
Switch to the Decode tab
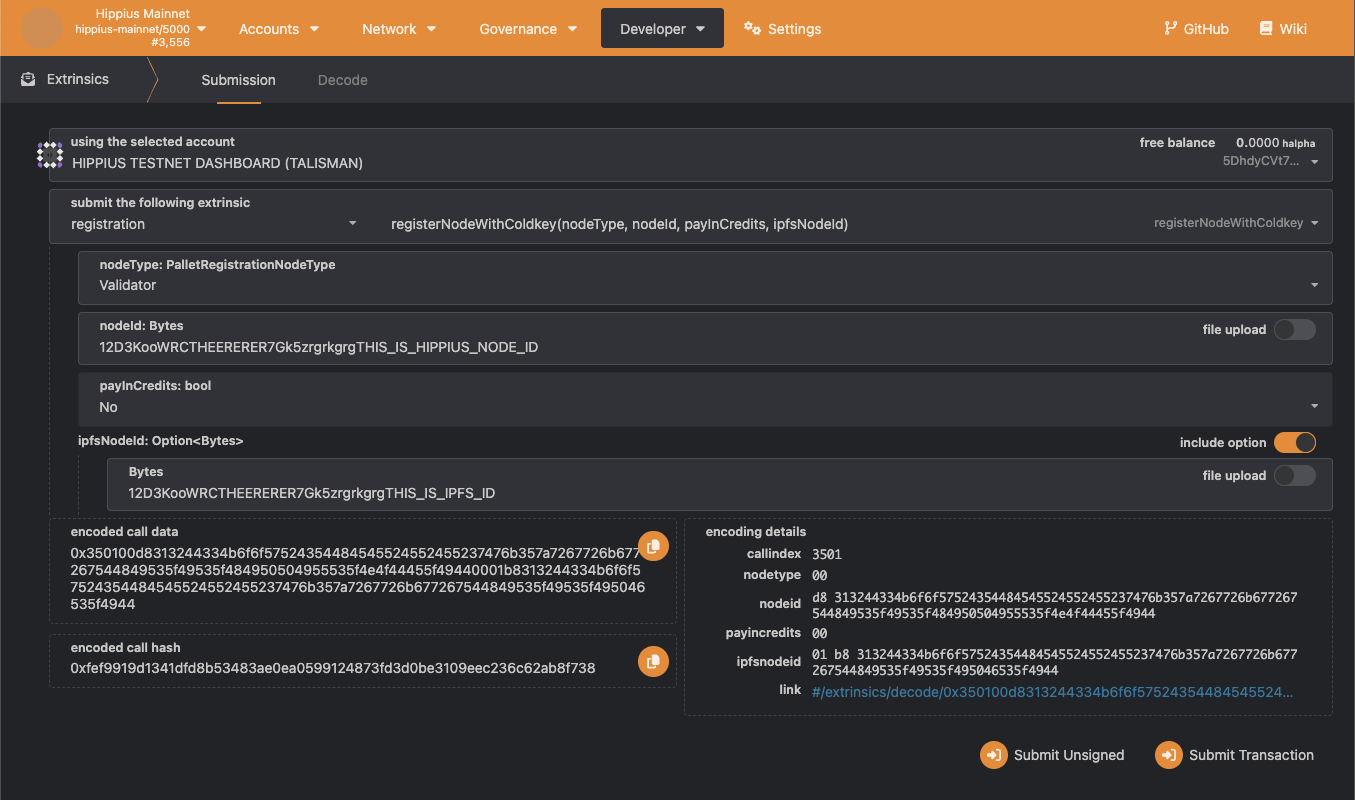point(343,80)
